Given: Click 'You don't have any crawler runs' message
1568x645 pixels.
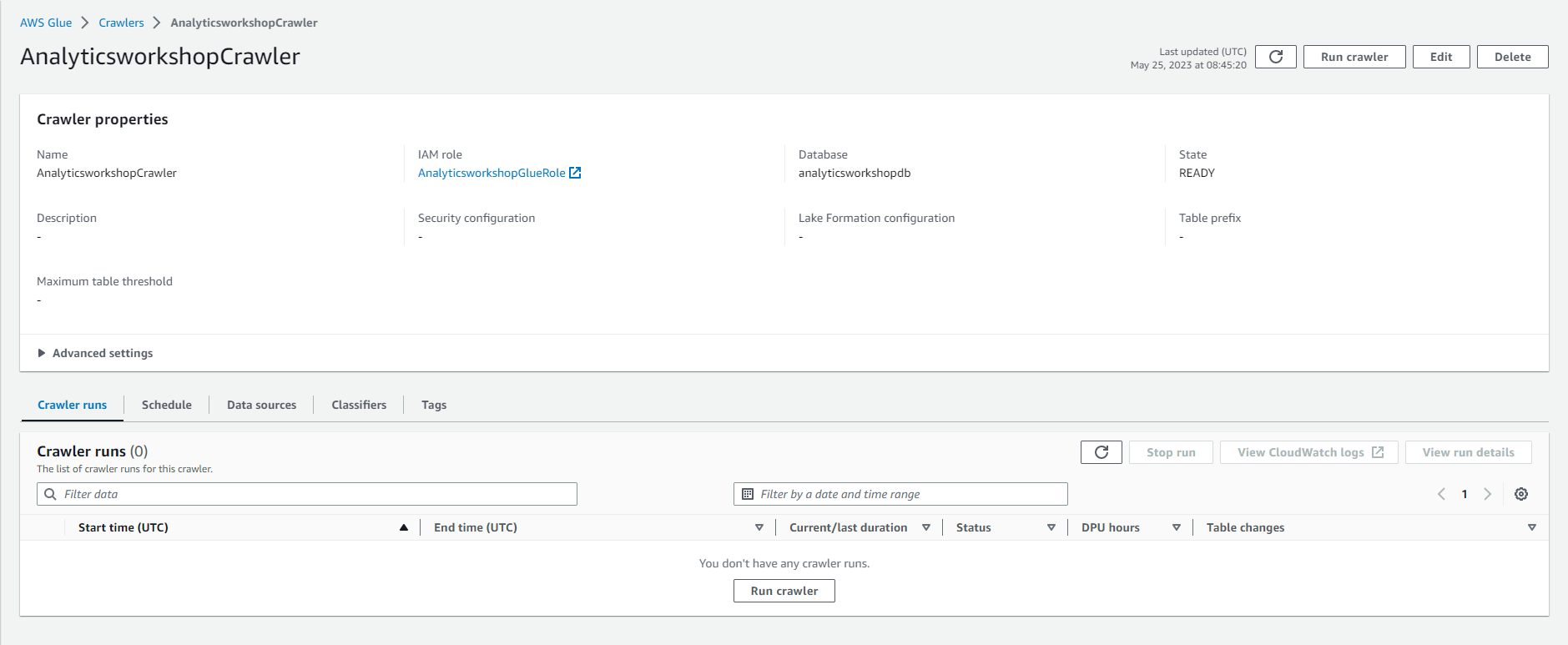Looking at the screenshot, I should tap(784, 563).
